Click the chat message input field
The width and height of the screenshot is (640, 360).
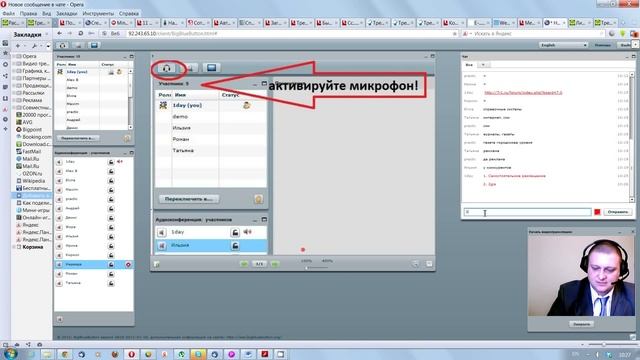tap(527, 212)
